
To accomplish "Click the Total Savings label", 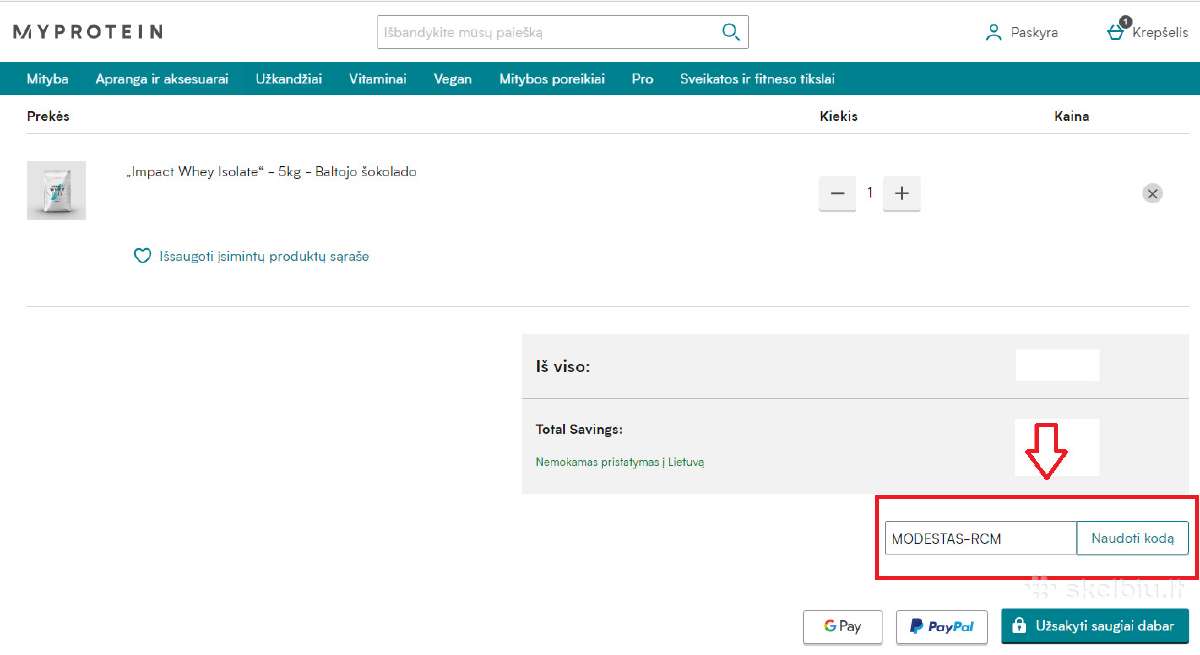I will pyautogui.click(x=579, y=429).
